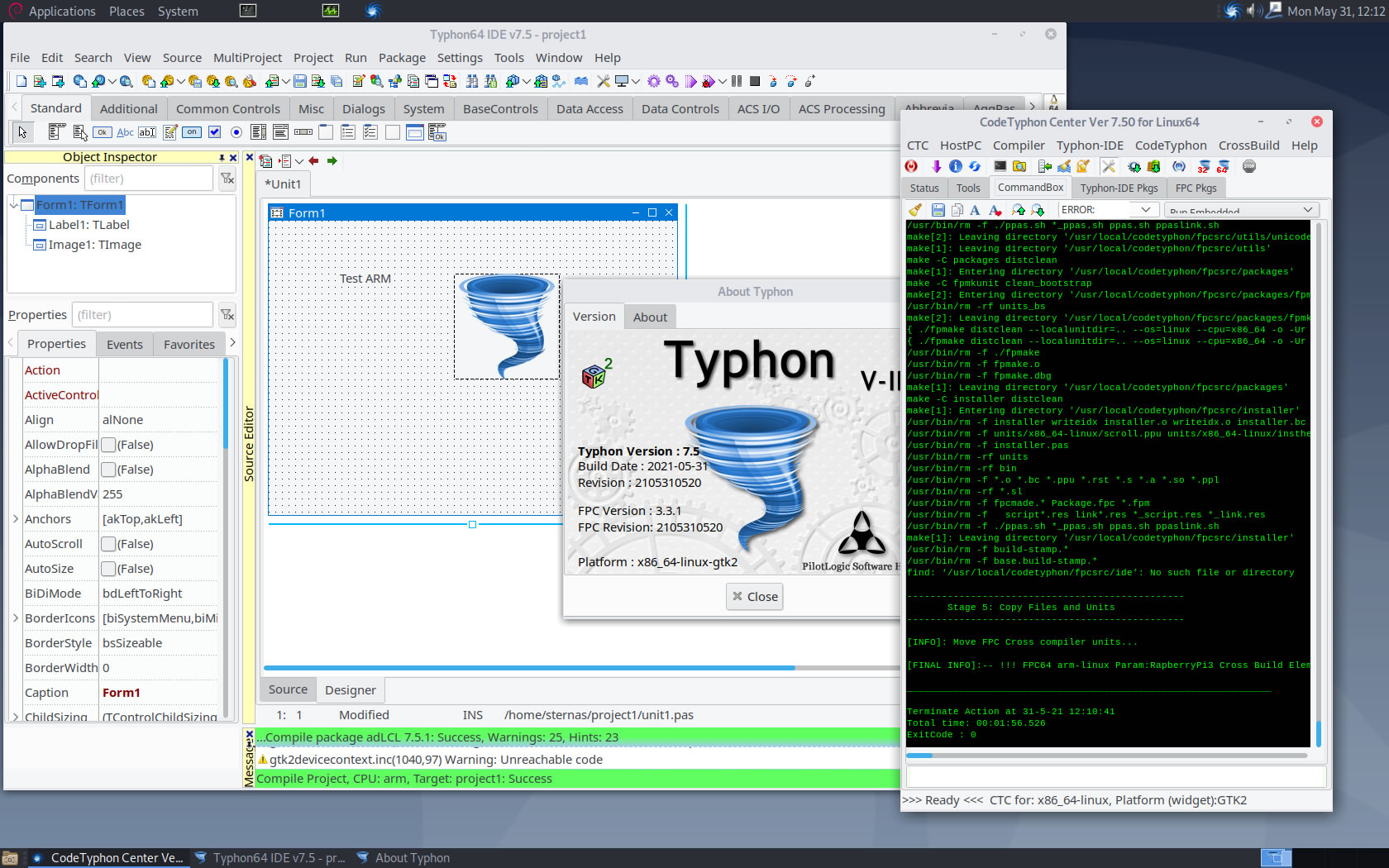Open dropdown arrow next to the Save floppy icon

pos(285,81)
